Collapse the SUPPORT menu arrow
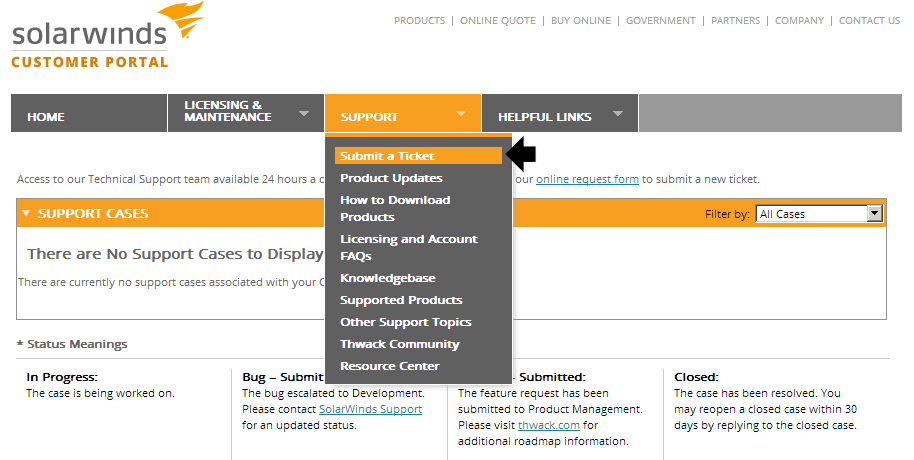Image resolution: width=914 pixels, height=460 pixels. click(461, 113)
